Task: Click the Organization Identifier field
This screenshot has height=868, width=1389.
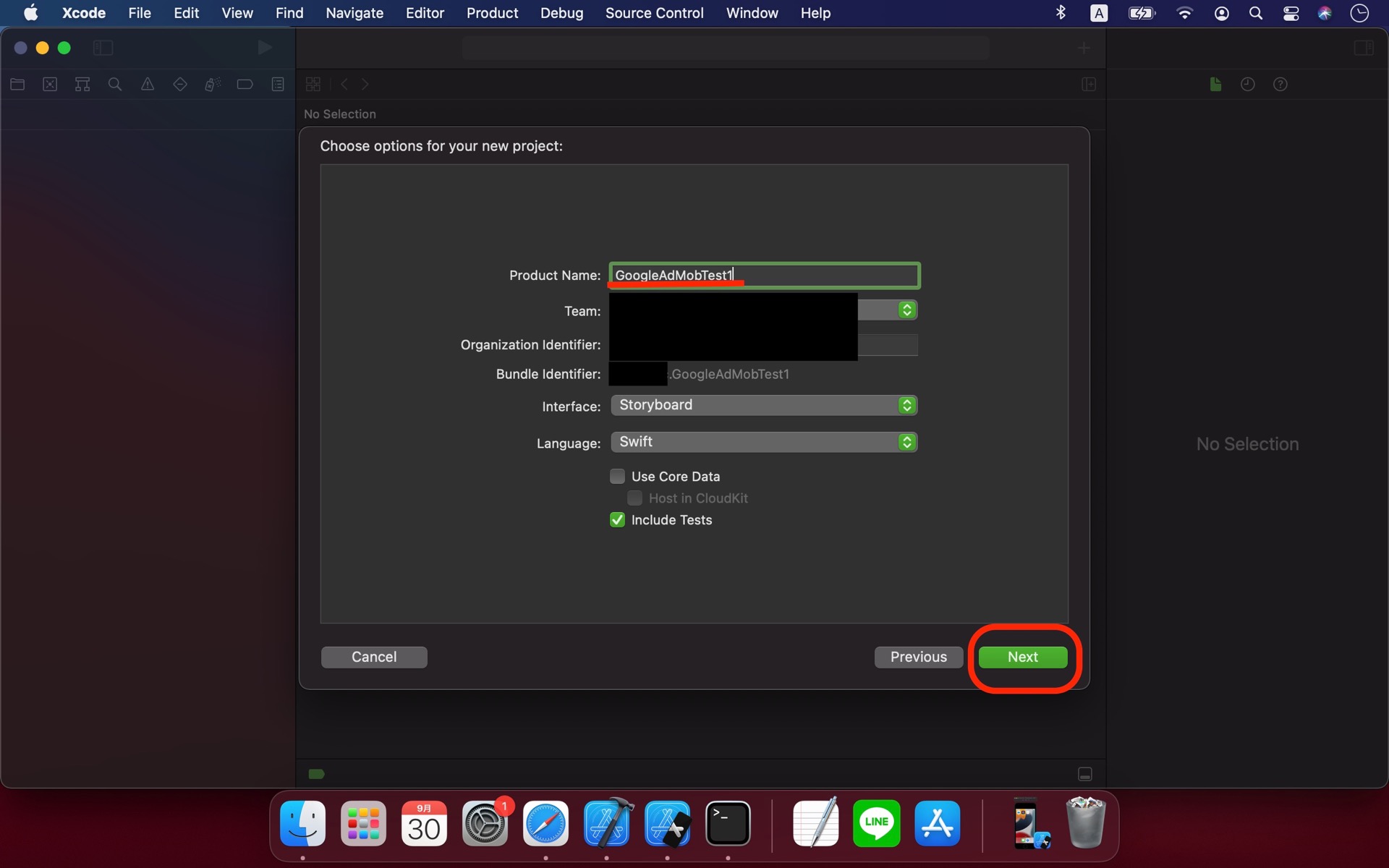Action: pyautogui.click(x=763, y=345)
